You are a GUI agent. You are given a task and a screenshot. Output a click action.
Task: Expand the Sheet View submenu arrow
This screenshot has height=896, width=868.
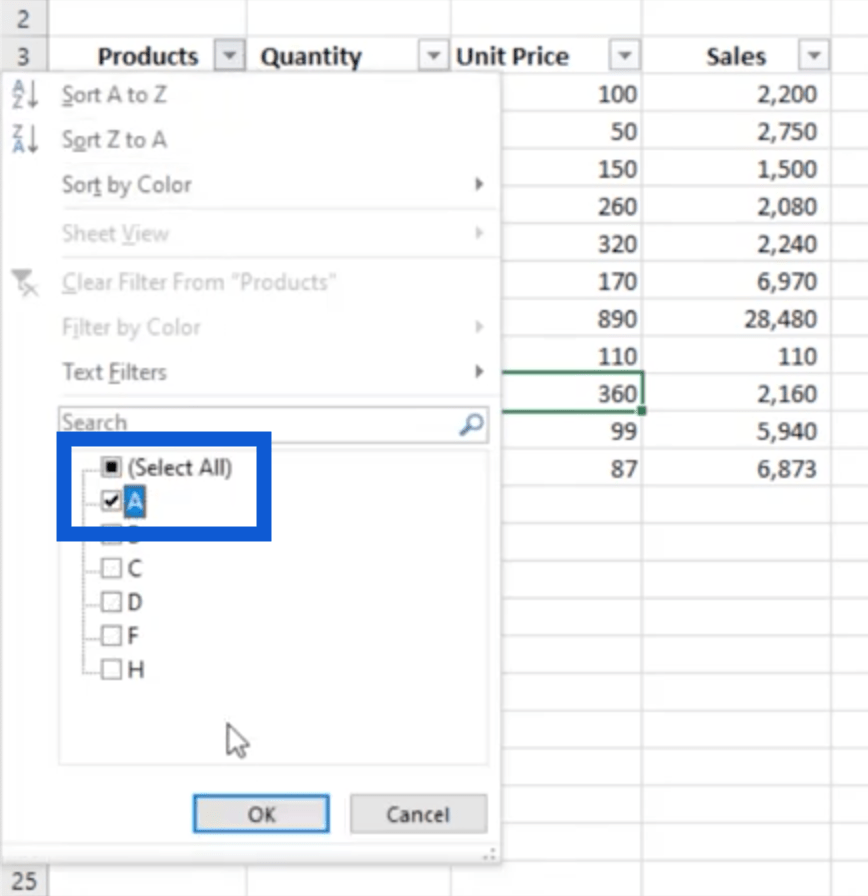pyautogui.click(x=479, y=233)
